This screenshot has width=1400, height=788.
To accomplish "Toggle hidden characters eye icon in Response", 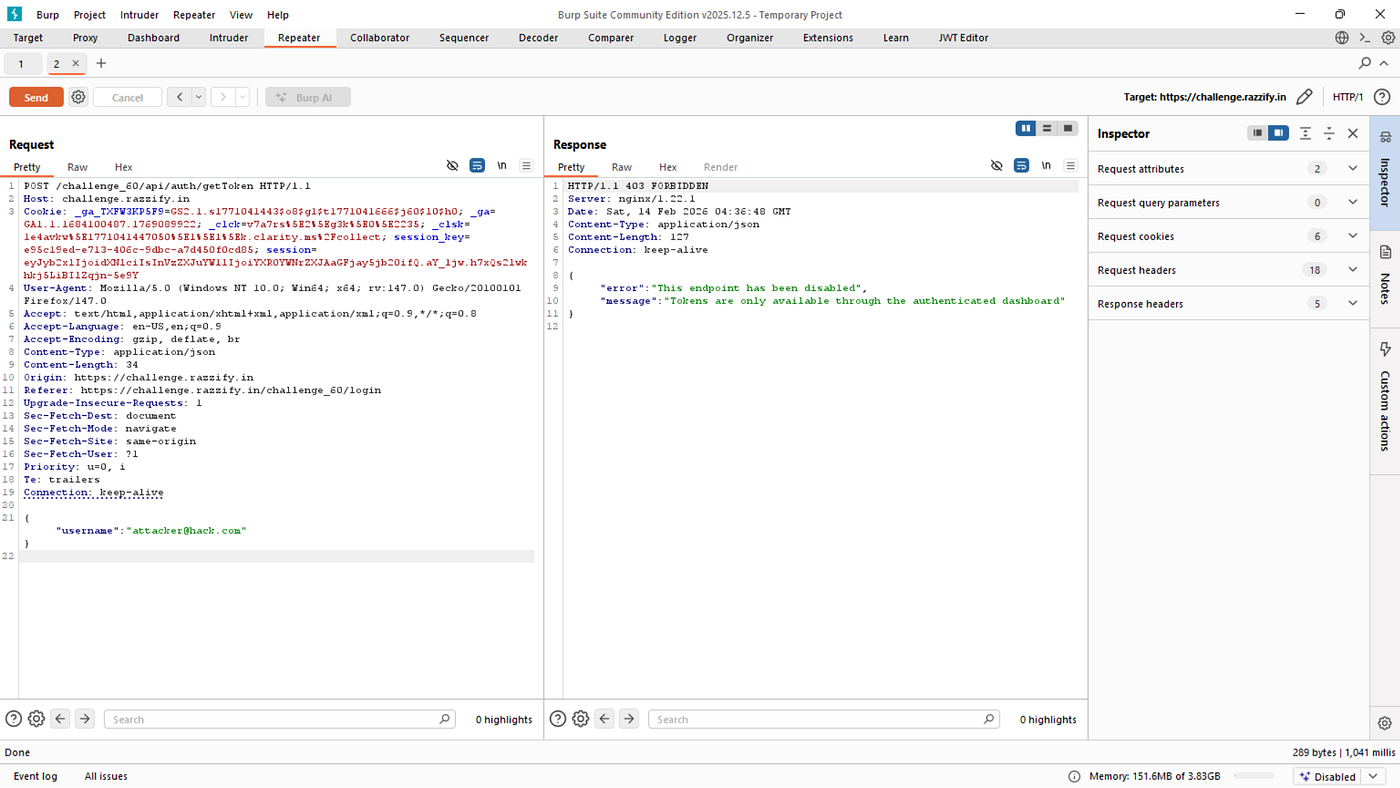I will point(996,166).
